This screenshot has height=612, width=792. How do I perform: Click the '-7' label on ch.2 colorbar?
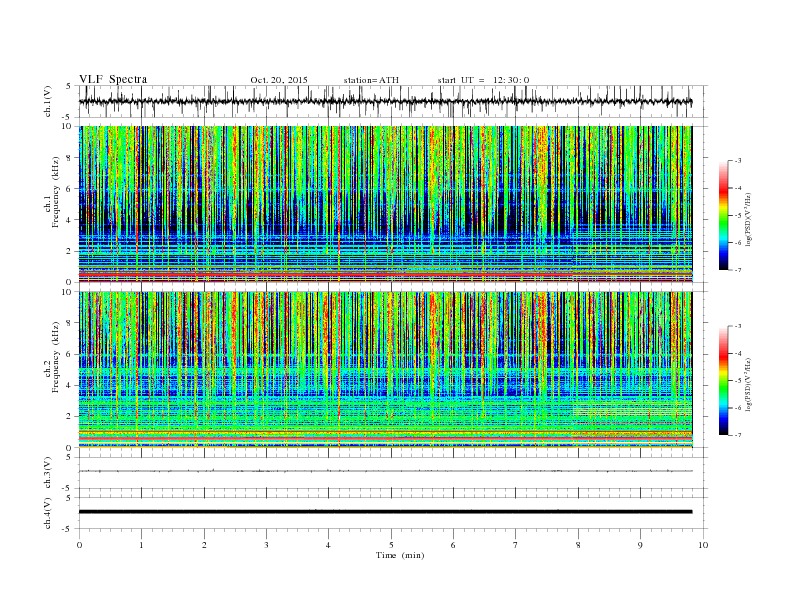coord(737,435)
